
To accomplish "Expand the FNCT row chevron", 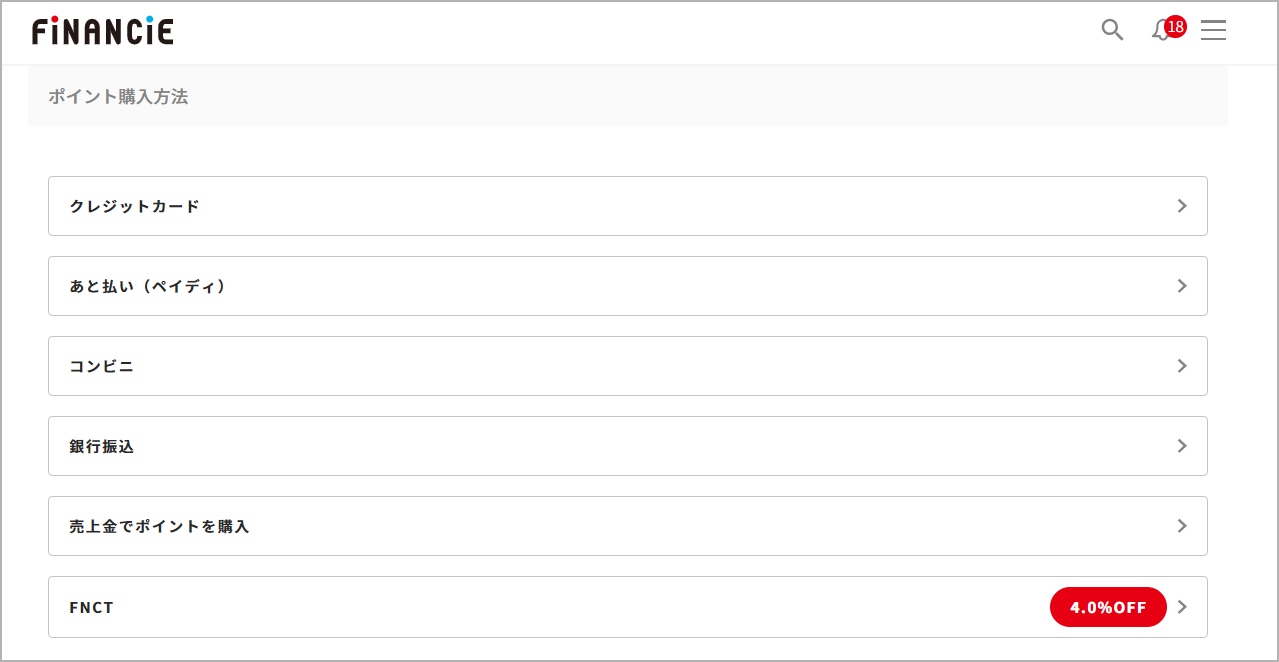I will [1182, 607].
